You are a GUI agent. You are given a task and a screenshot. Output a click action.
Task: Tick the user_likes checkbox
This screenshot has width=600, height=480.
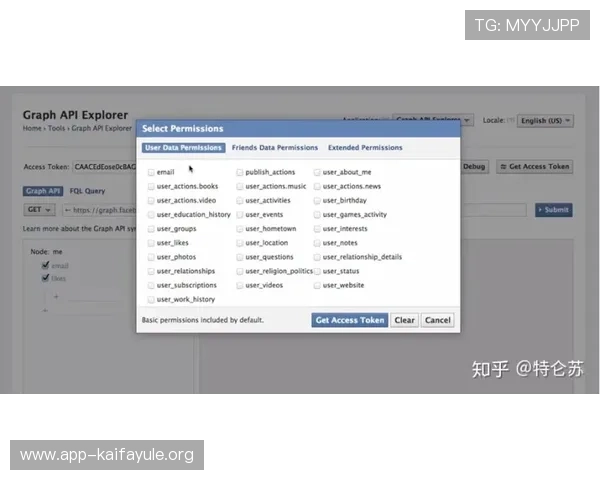[x=151, y=243]
